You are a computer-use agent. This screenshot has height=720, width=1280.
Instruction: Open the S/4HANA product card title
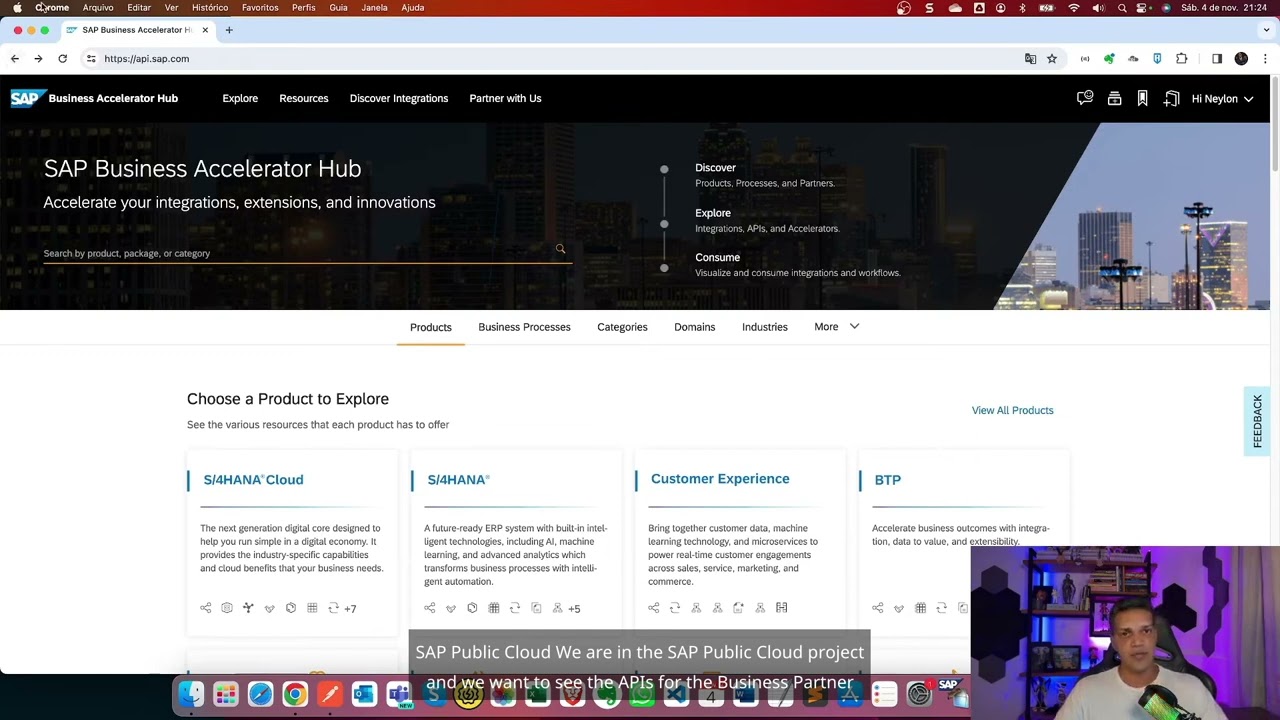pyautogui.click(x=458, y=480)
